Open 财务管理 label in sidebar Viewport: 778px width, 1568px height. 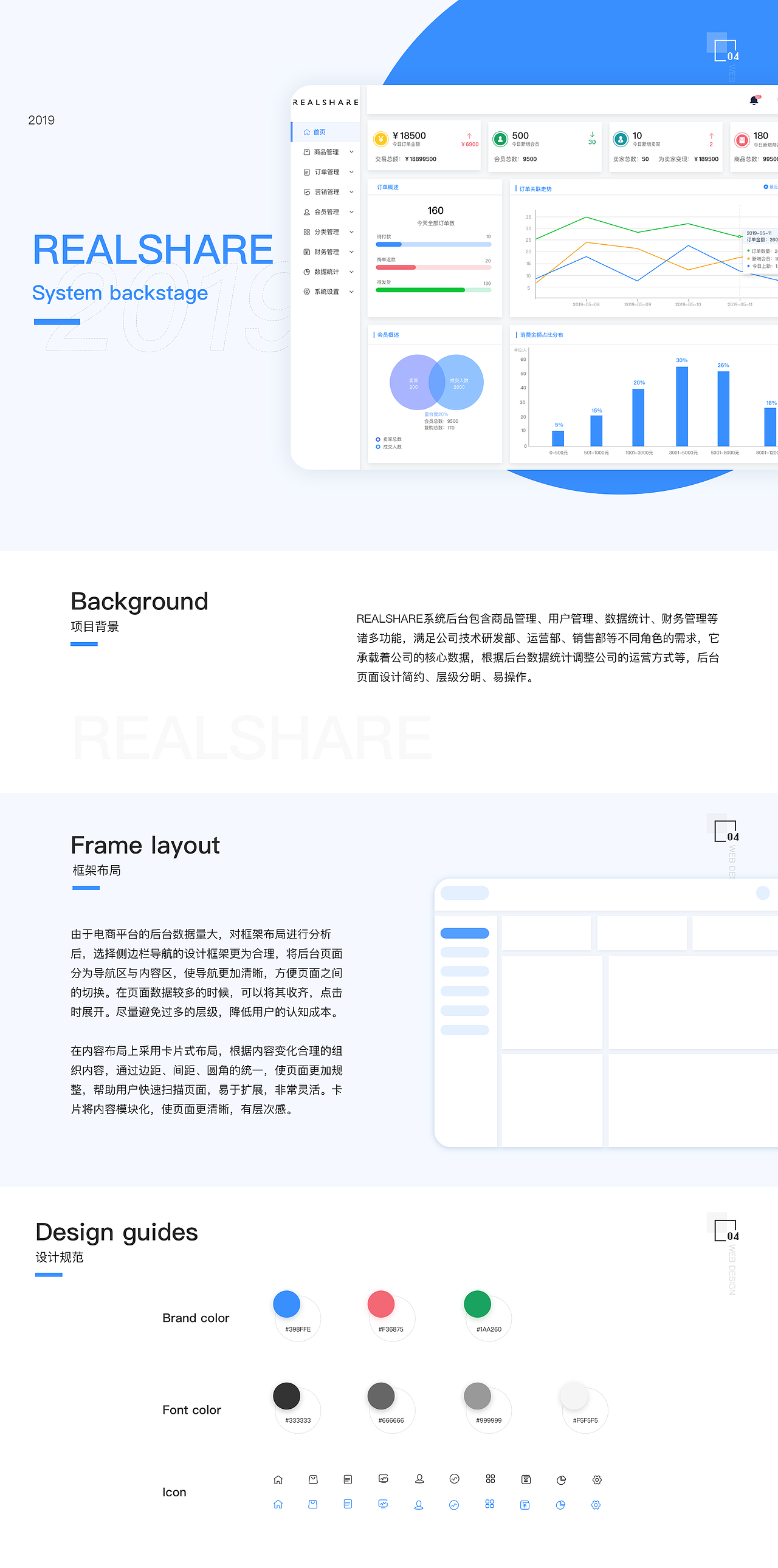327,252
